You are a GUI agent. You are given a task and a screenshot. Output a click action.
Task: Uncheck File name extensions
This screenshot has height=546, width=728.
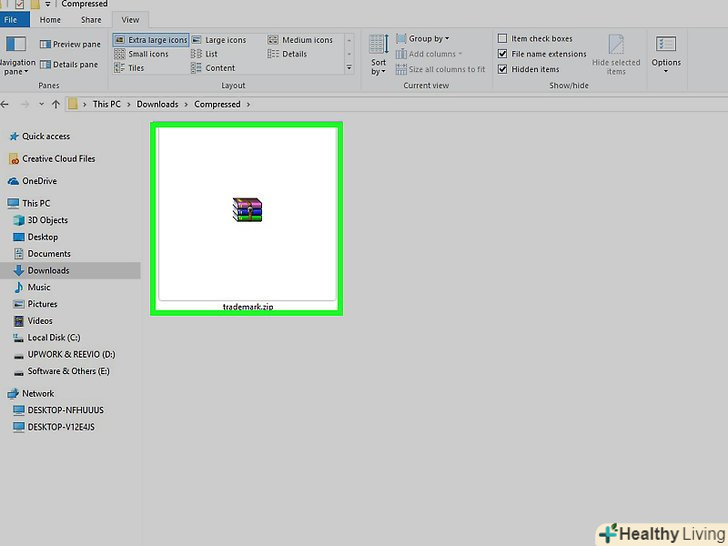pos(502,53)
